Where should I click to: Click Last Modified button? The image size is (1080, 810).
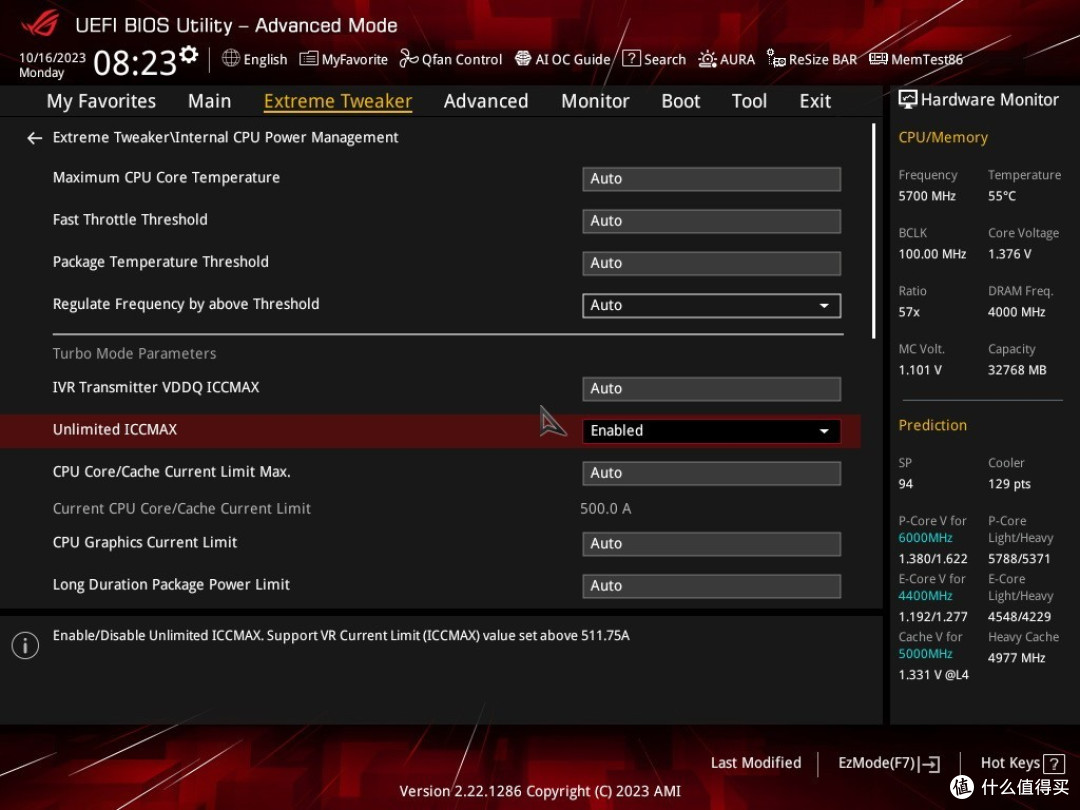click(x=756, y=763)
